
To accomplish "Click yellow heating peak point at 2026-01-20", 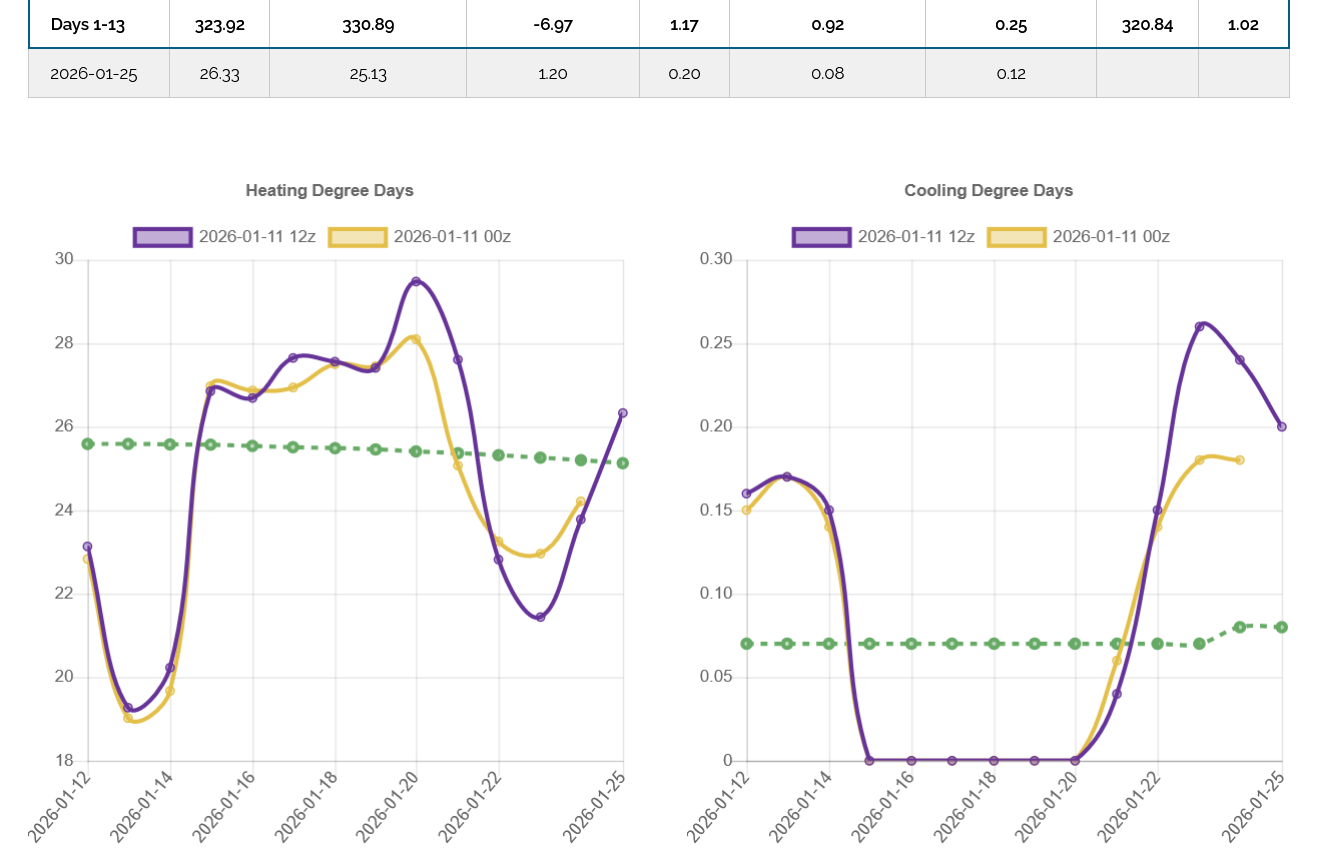I will click(x=416, y=339).
